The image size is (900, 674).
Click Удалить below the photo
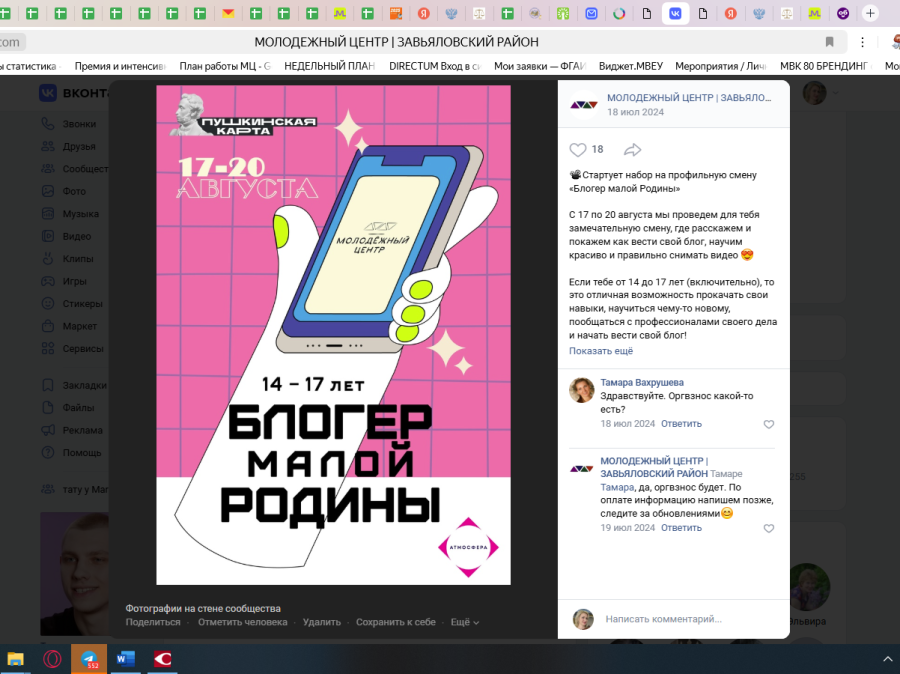coord(321,622)
